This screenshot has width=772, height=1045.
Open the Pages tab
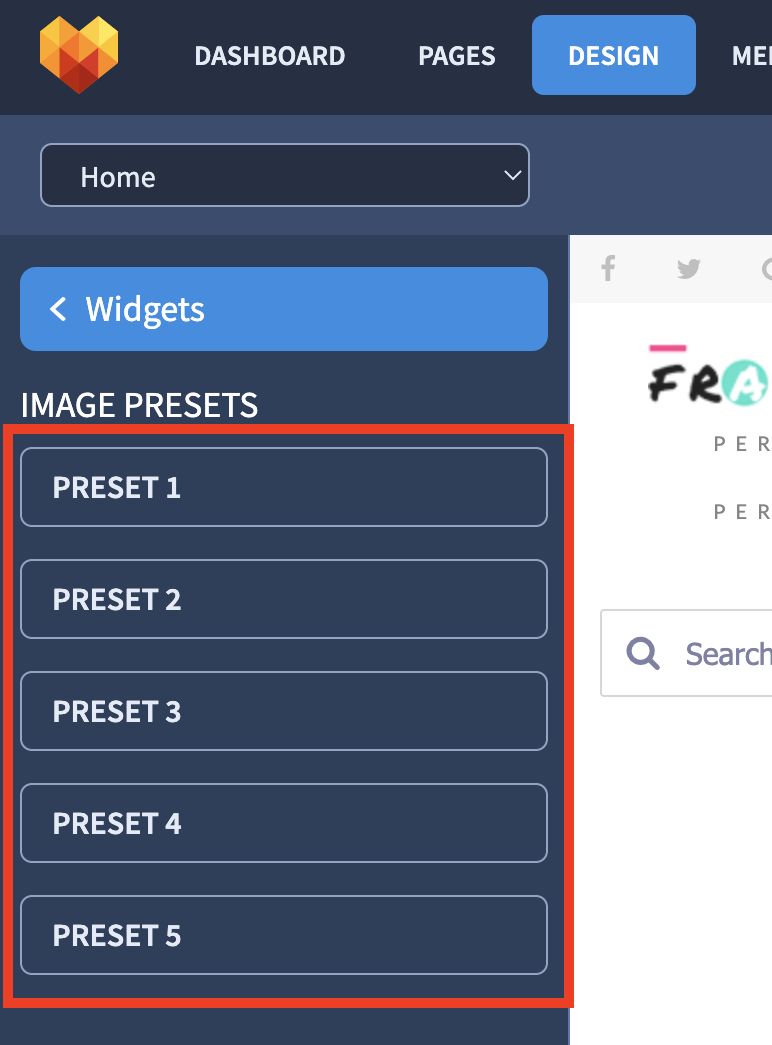pyautogui.click(x=457, y=55)
